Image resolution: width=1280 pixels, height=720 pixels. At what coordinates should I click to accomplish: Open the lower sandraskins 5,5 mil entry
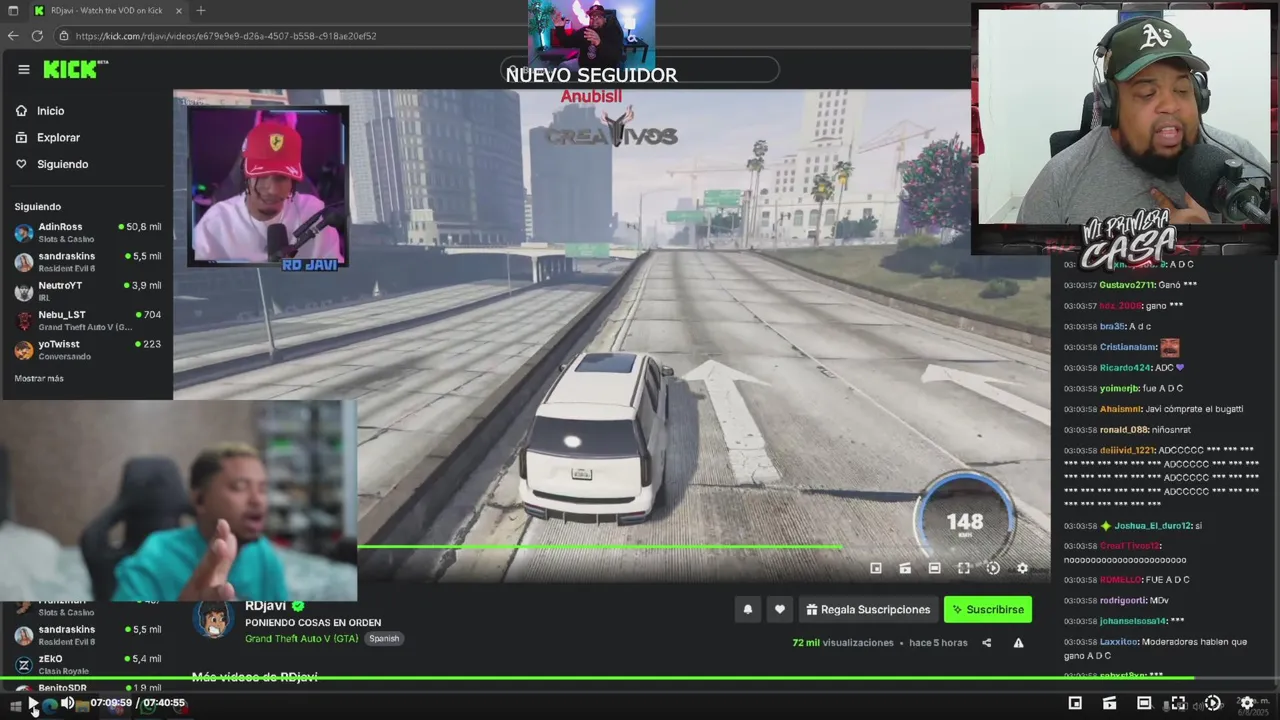tap(87, 635)
